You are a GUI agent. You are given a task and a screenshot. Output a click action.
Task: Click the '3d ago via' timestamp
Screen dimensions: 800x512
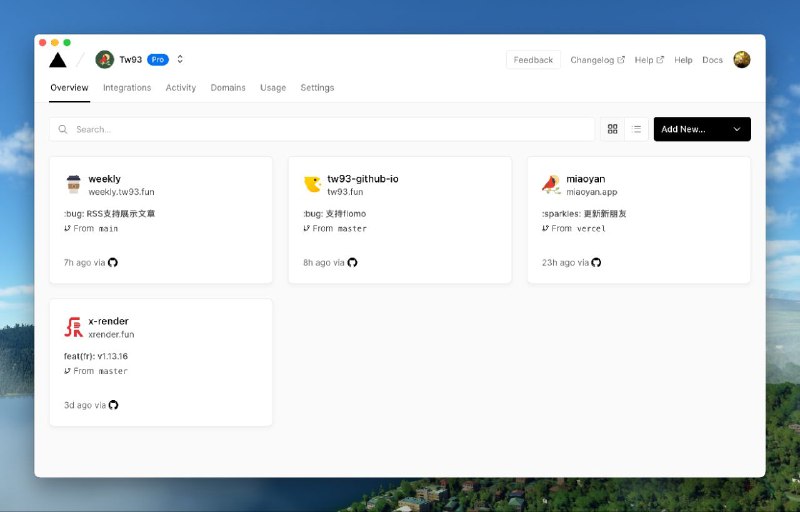coord(85,405)
